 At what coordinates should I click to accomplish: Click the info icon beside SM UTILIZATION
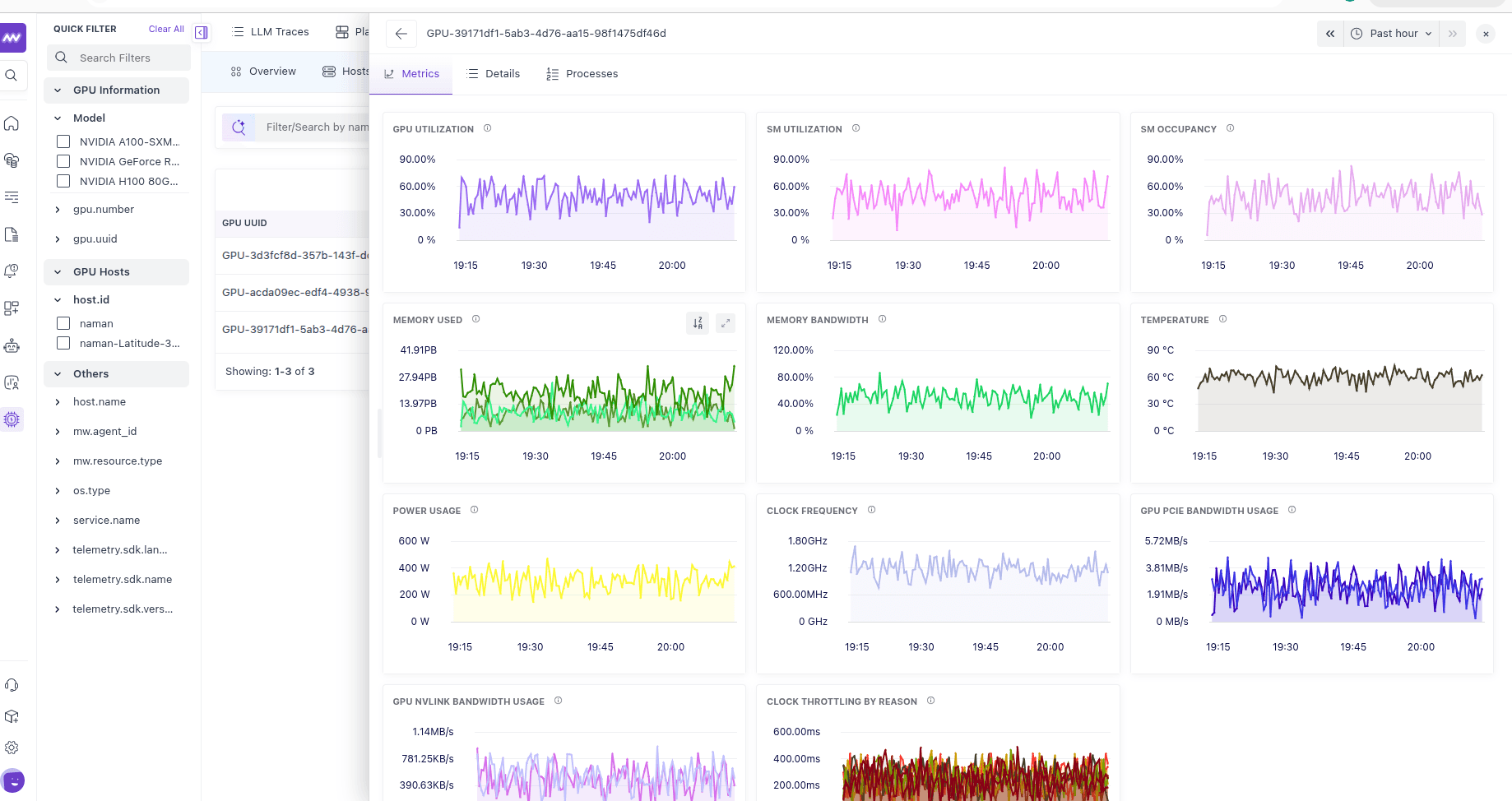tap(856, 128)
